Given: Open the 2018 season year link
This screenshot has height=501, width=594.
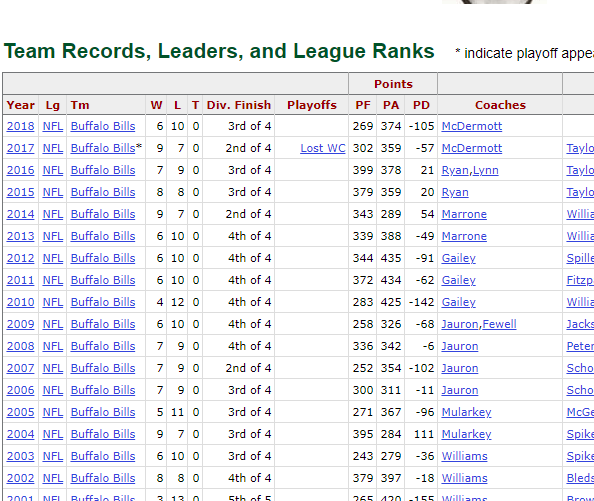Looking at the screenshot, I should point(20,126).
